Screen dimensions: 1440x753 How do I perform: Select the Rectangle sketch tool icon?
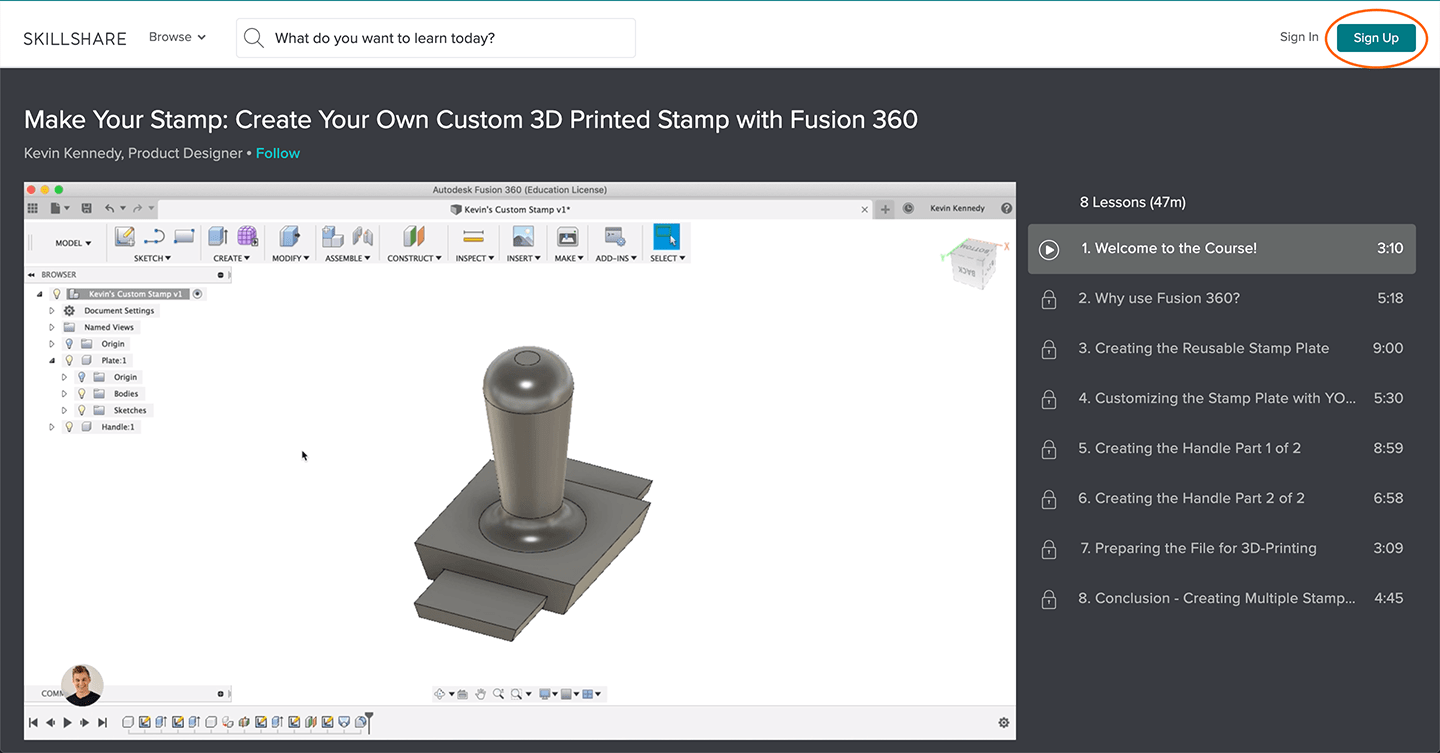(184, 237)
